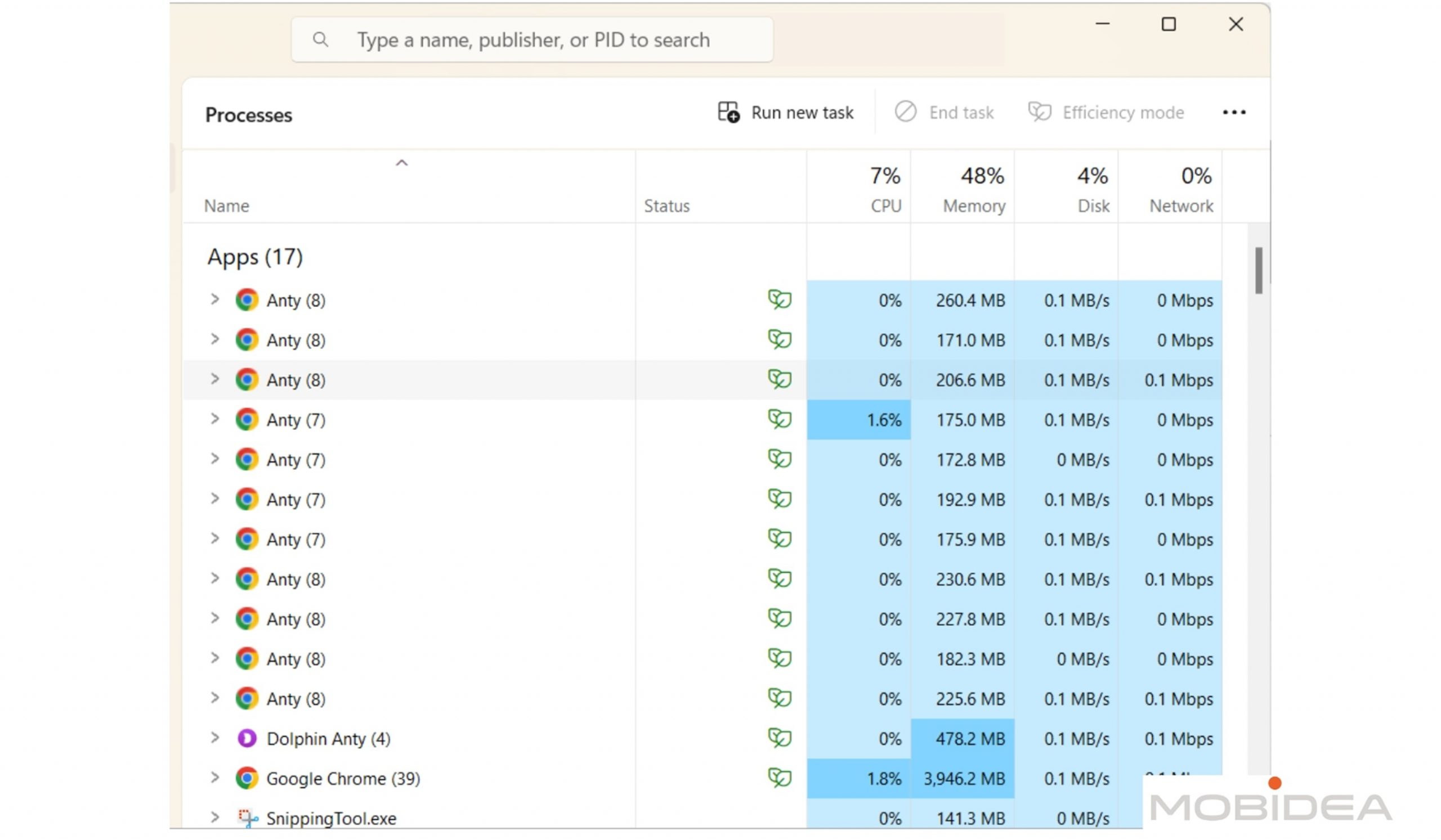Viewport: 1441px width, 840px height.
Task: Select the "Google Chrome (39)" row name
Action: [x=343, y=779]
